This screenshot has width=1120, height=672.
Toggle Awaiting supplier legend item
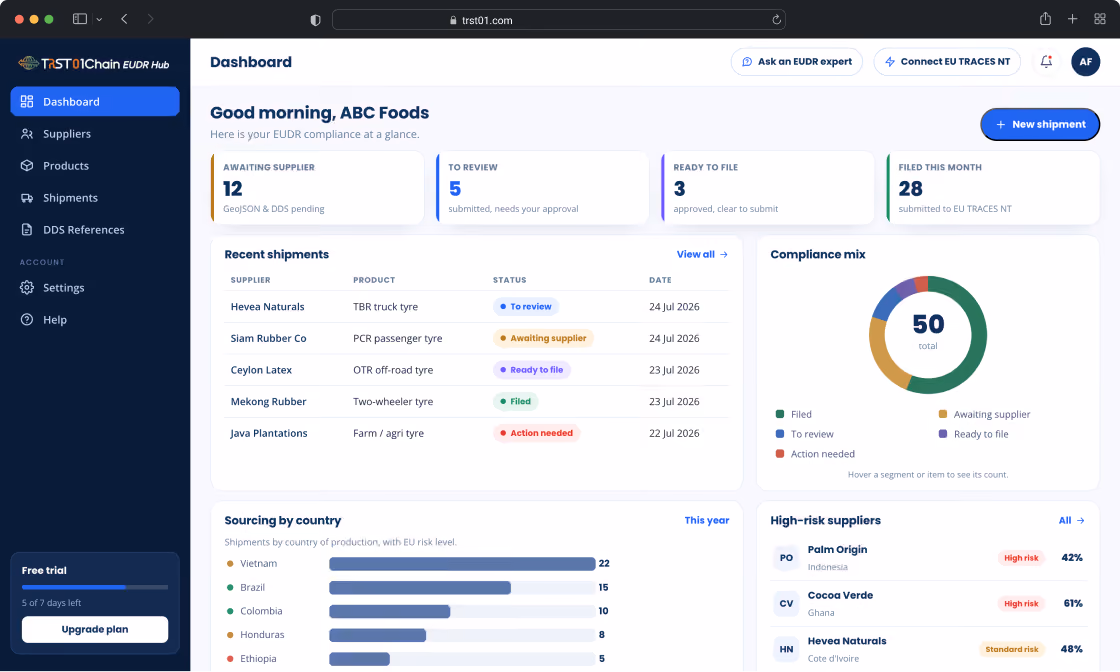point(984,414)
